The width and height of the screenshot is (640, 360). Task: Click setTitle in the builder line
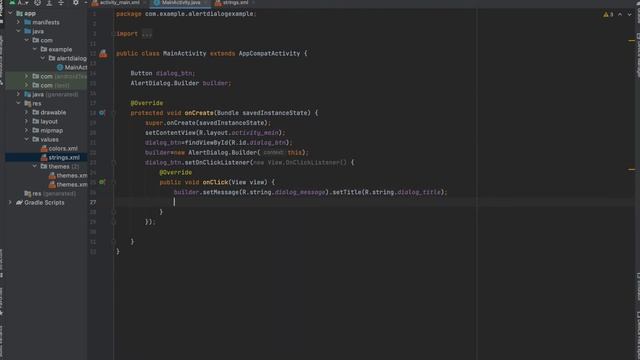(347, 192)
